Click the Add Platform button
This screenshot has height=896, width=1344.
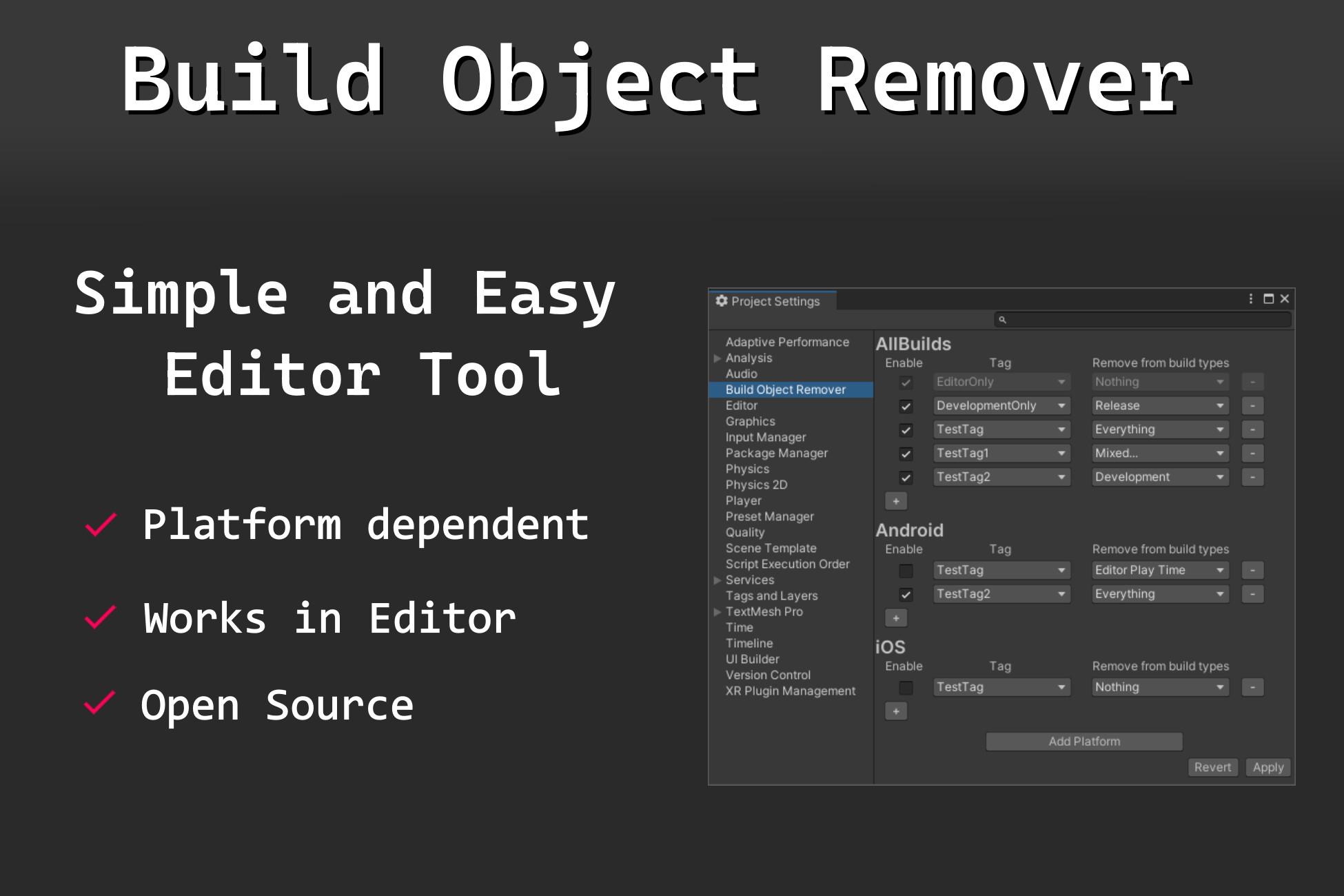pyautogui.click(x=1084, y=742)
